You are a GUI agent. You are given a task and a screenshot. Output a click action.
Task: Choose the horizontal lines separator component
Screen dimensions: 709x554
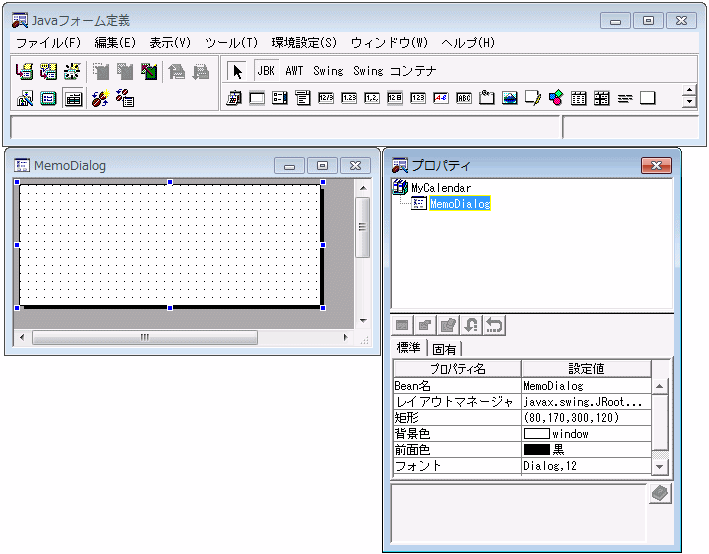point(625,98)
